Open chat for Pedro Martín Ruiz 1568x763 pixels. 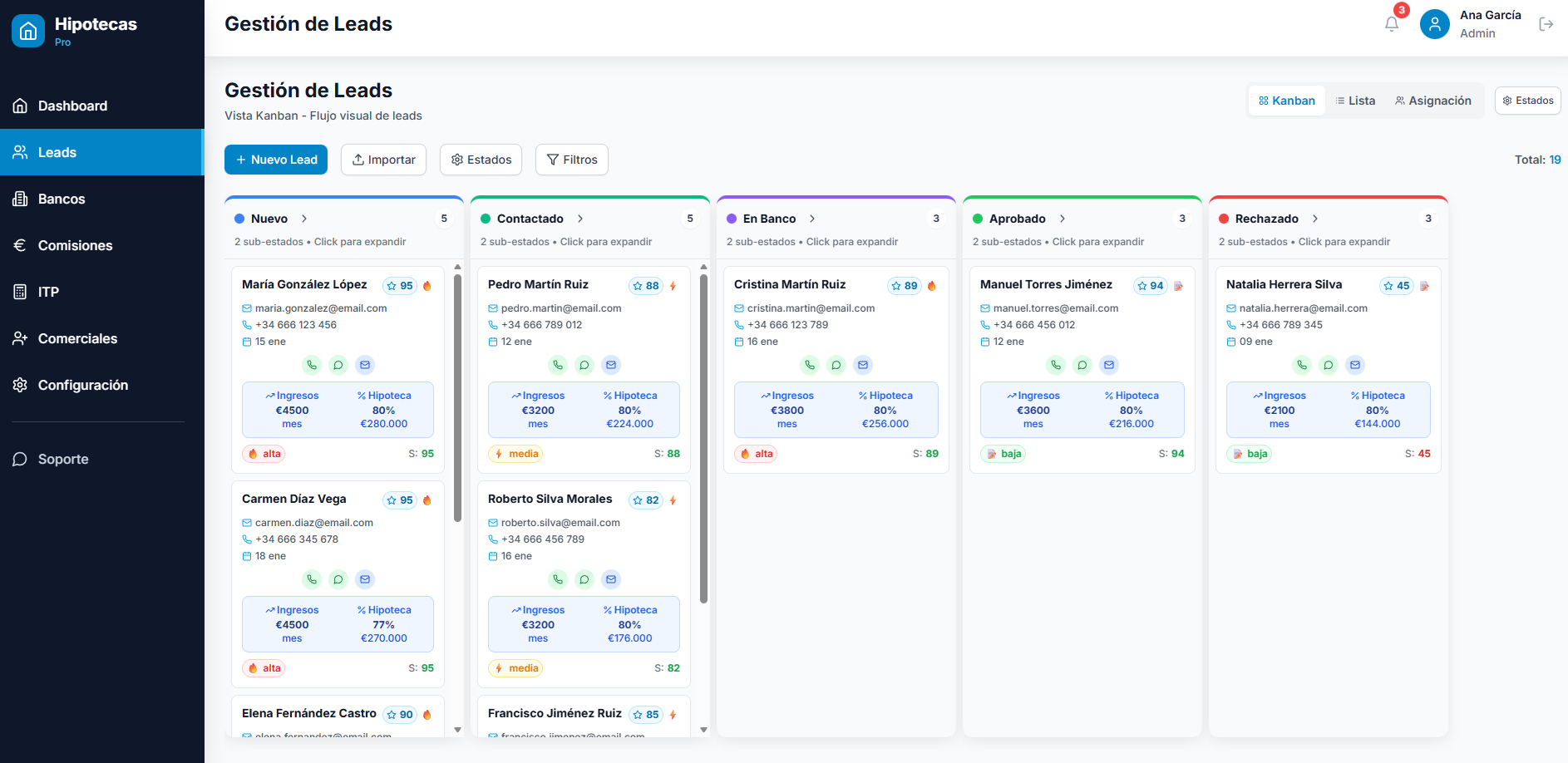click(x=584, y=365)
